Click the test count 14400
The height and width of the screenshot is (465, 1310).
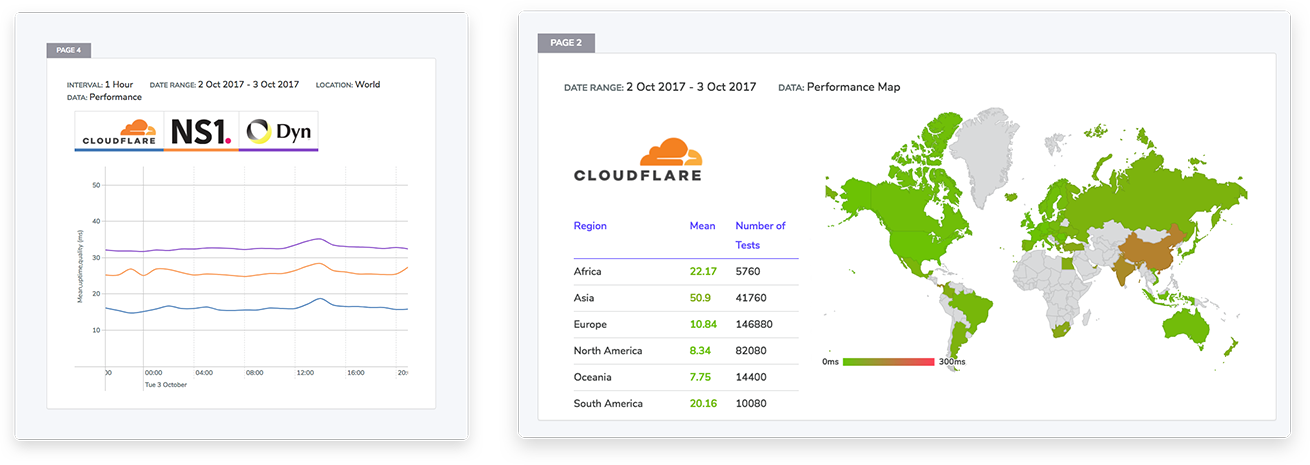751,377
